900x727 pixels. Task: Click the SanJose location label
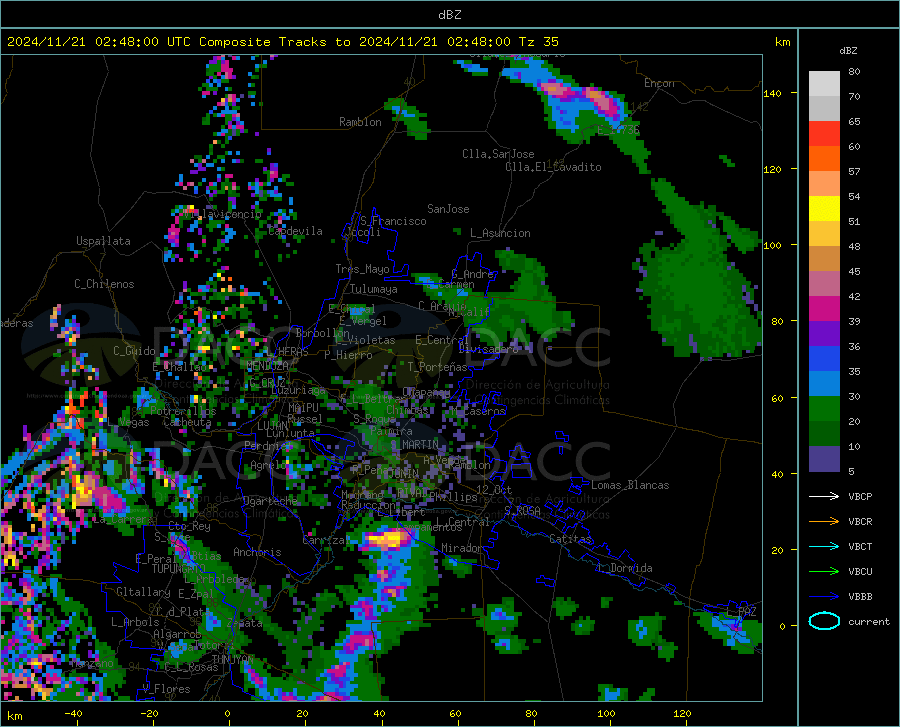click(x=448, y=209)
